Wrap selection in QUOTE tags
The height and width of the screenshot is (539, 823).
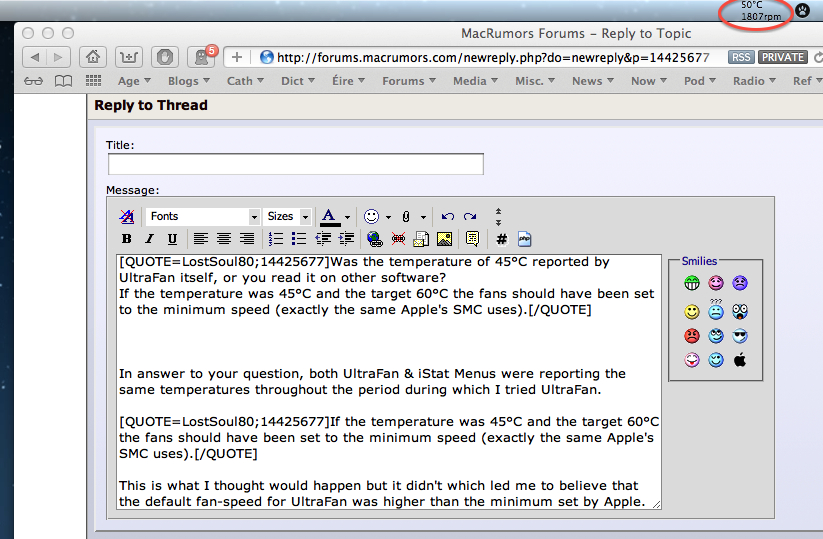point(472,239)
